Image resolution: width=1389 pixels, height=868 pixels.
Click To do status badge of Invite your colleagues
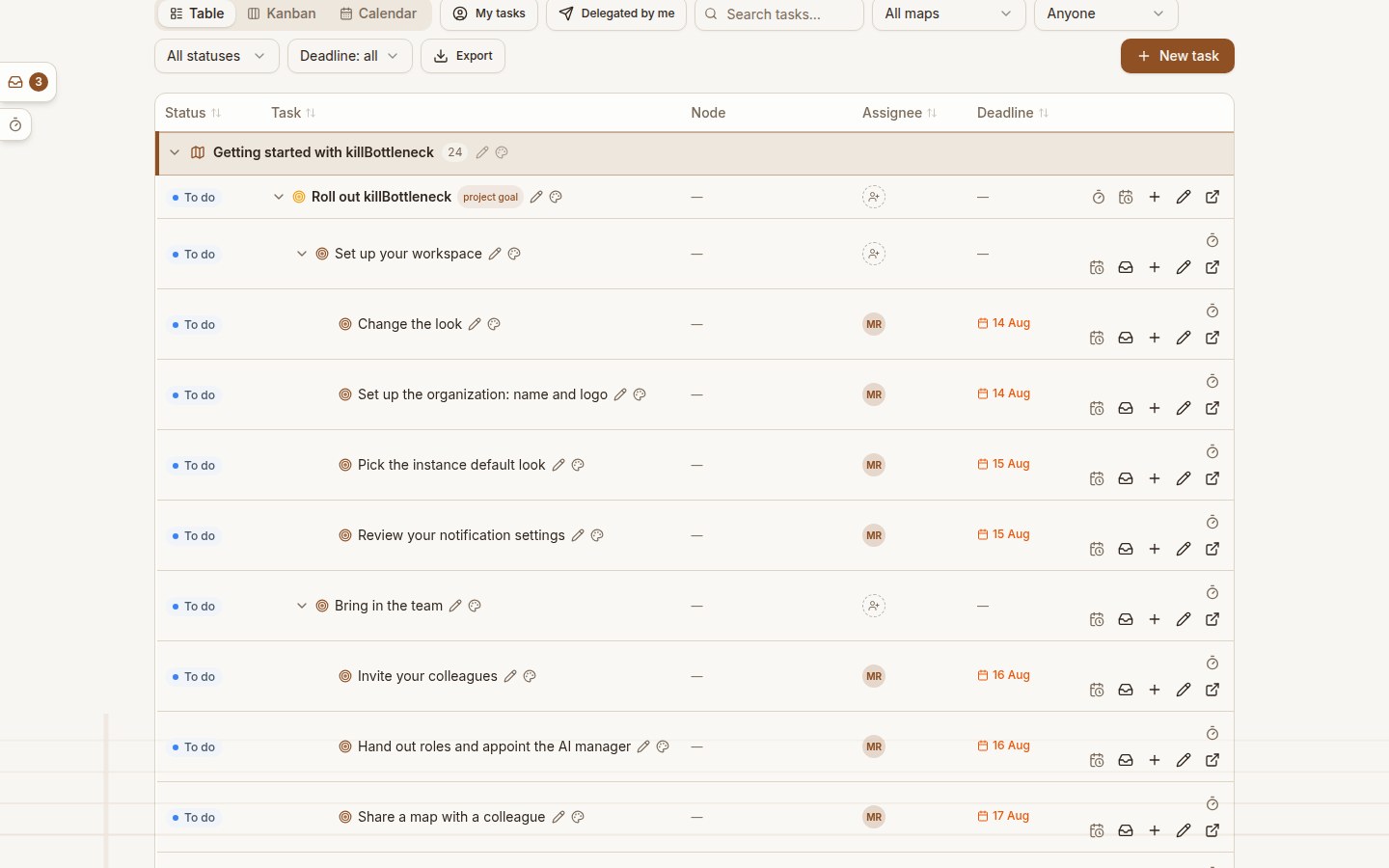tap(194, 677)
